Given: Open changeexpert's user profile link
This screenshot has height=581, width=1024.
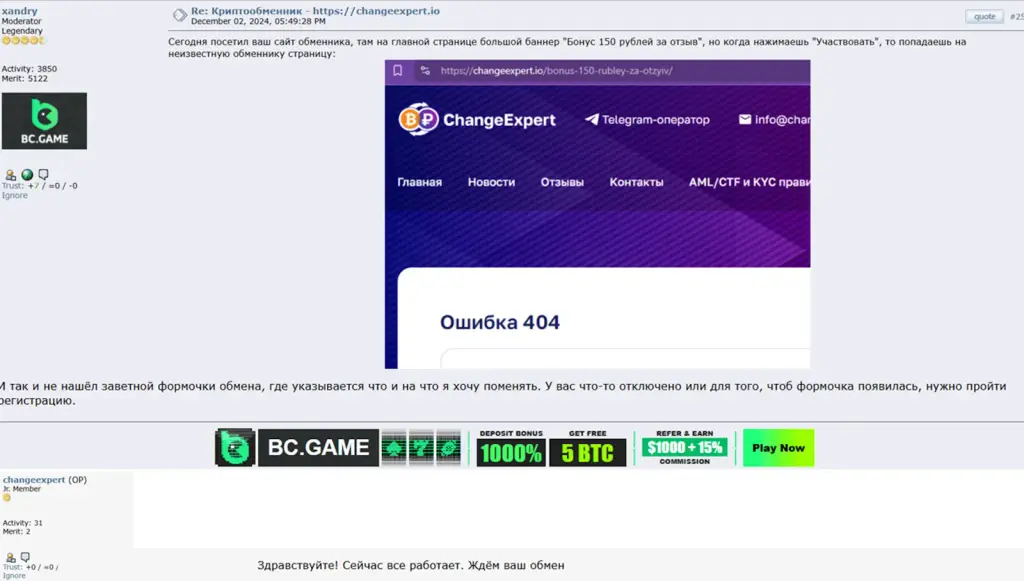Looking at the screenshot, I should coord(34,479).
